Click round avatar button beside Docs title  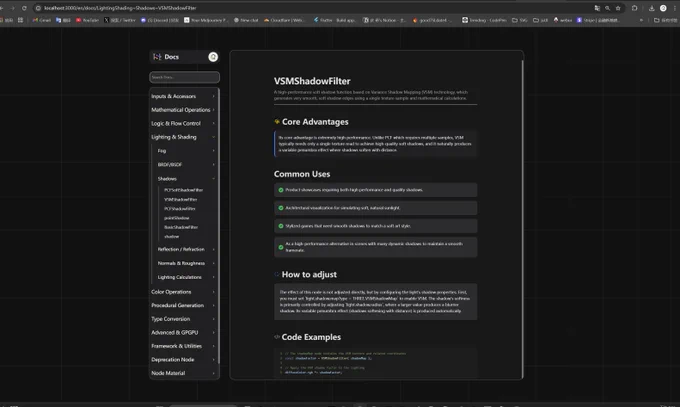pos(213,57)
